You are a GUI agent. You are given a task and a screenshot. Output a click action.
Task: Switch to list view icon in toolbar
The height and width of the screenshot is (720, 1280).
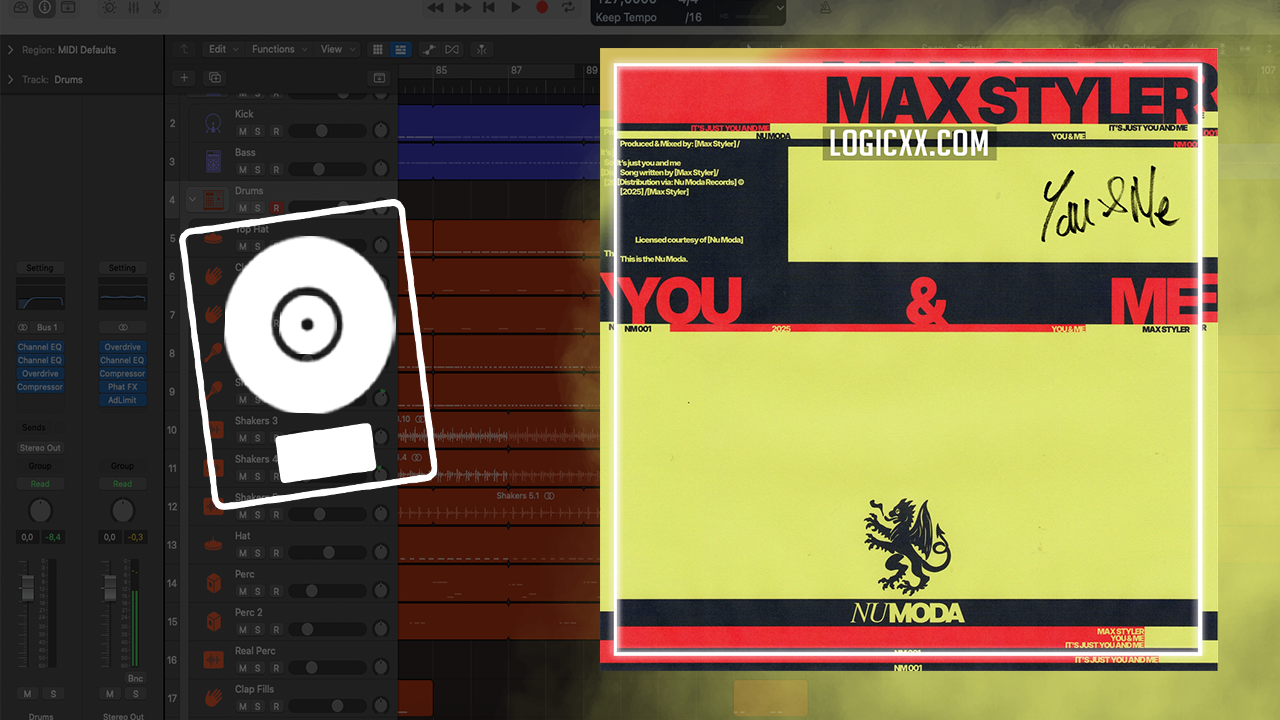(x=400, y=49)
